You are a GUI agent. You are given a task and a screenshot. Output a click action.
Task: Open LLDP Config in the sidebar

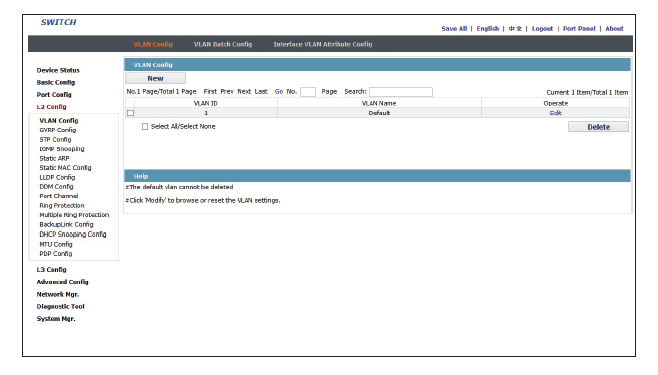57,177
